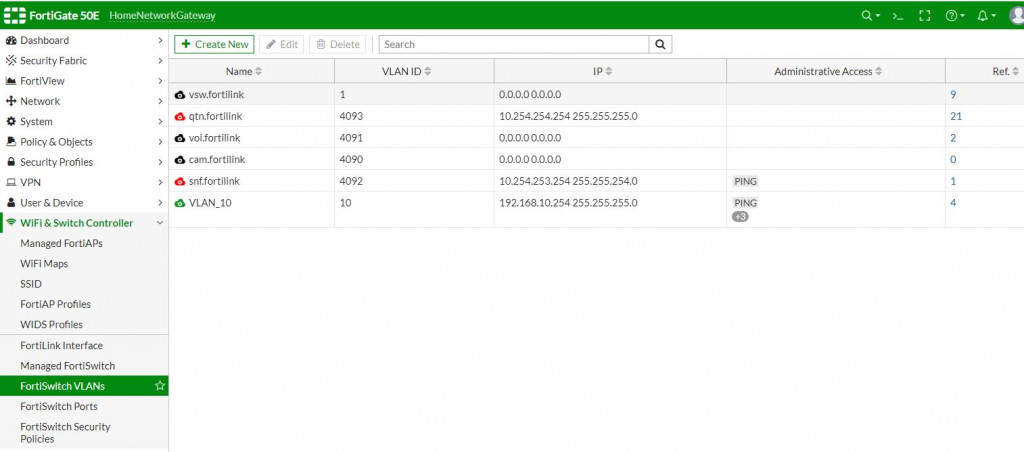Focus the Search input field
1024x452 pixels.
pos(514,44)
